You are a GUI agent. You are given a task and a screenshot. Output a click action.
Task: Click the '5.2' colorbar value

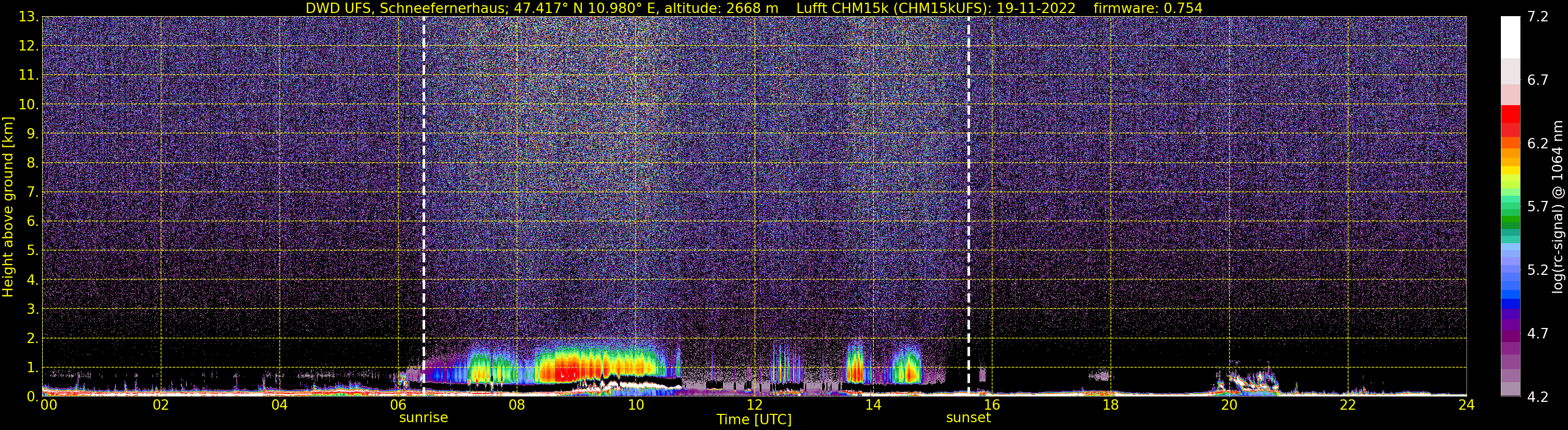1538,270
